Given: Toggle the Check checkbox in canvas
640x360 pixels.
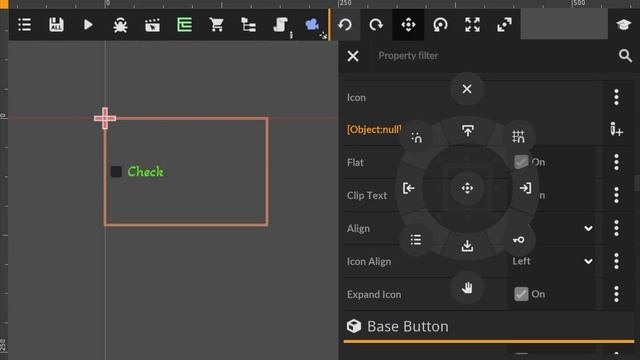Looking at the screenshot, I should (x=116, y=171).
